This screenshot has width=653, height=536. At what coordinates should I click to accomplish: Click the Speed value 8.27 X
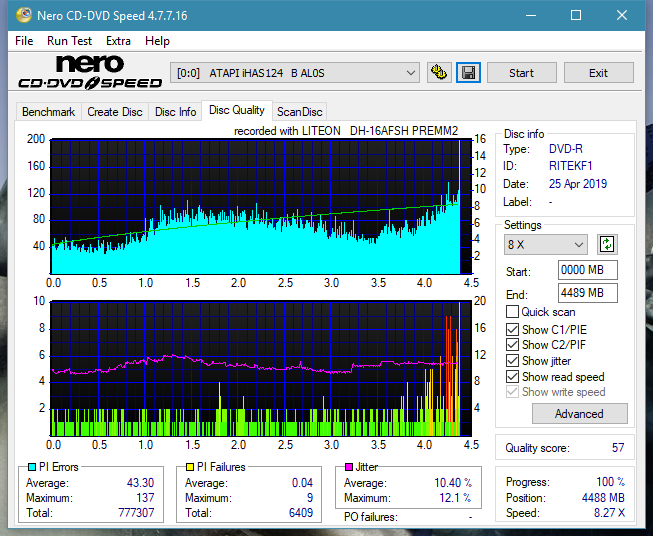tap(609, 513)
